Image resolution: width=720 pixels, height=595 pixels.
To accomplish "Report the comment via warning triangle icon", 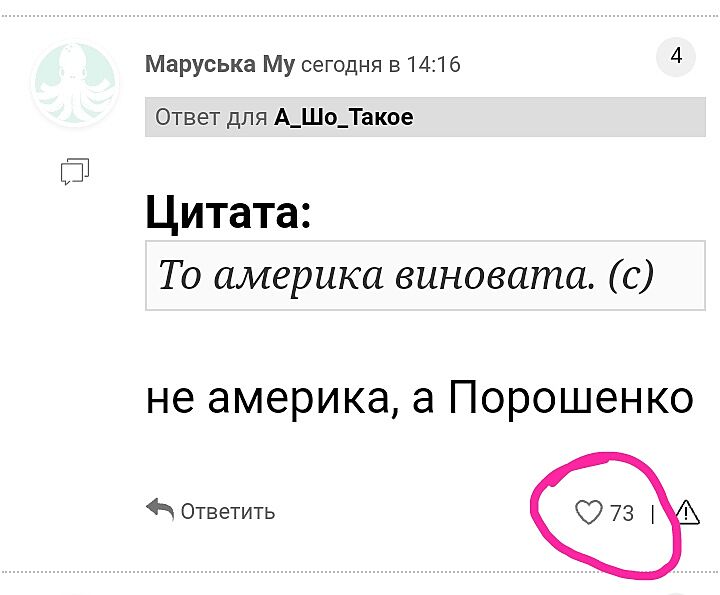I will [688, 512].
